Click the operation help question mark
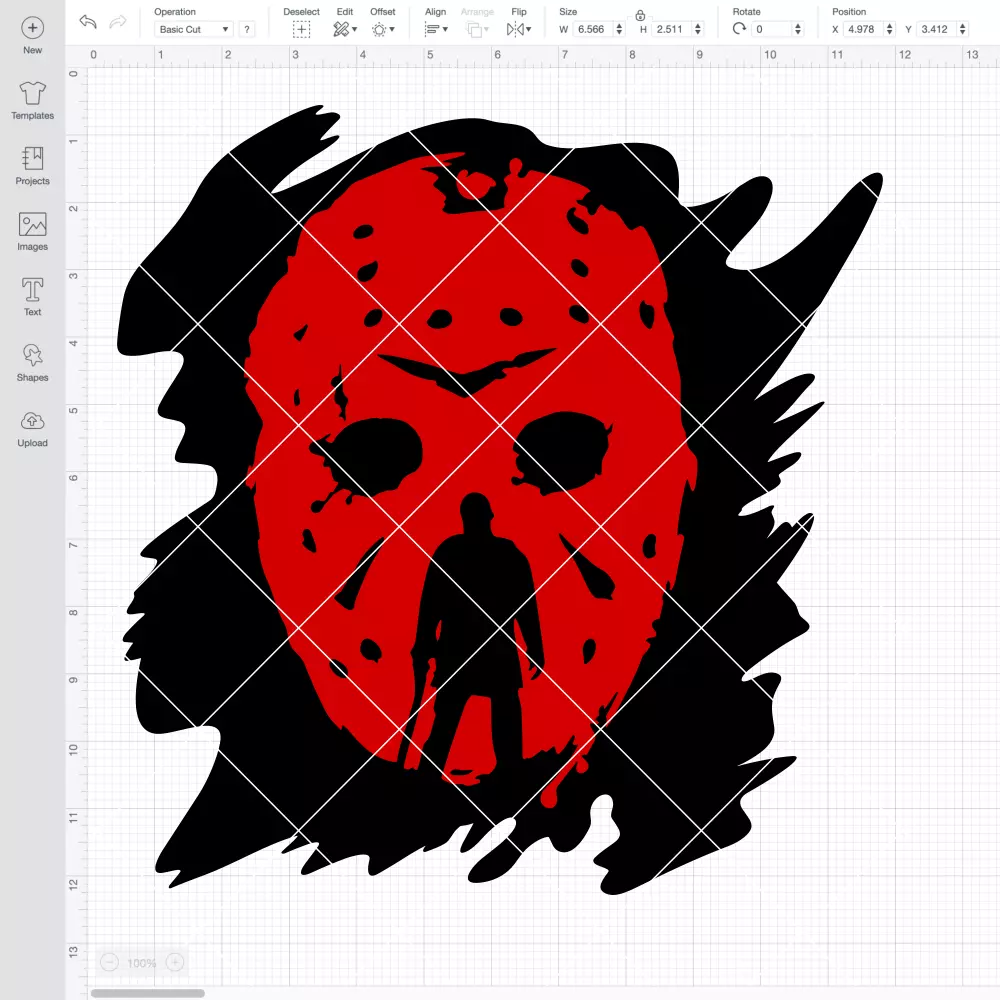Viewport: 1000px width, 1000px height. 247,29
